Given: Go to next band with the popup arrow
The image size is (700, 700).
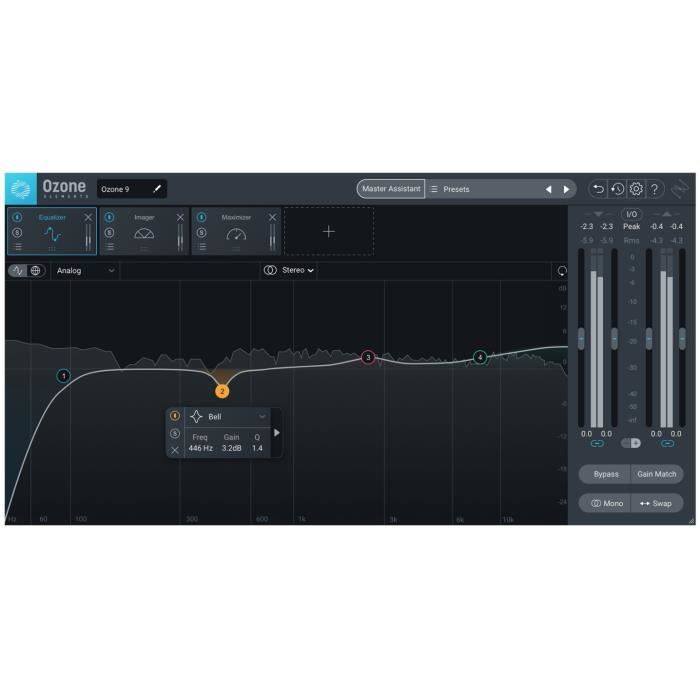Looking at the screenshot, I should click(277, 433).
